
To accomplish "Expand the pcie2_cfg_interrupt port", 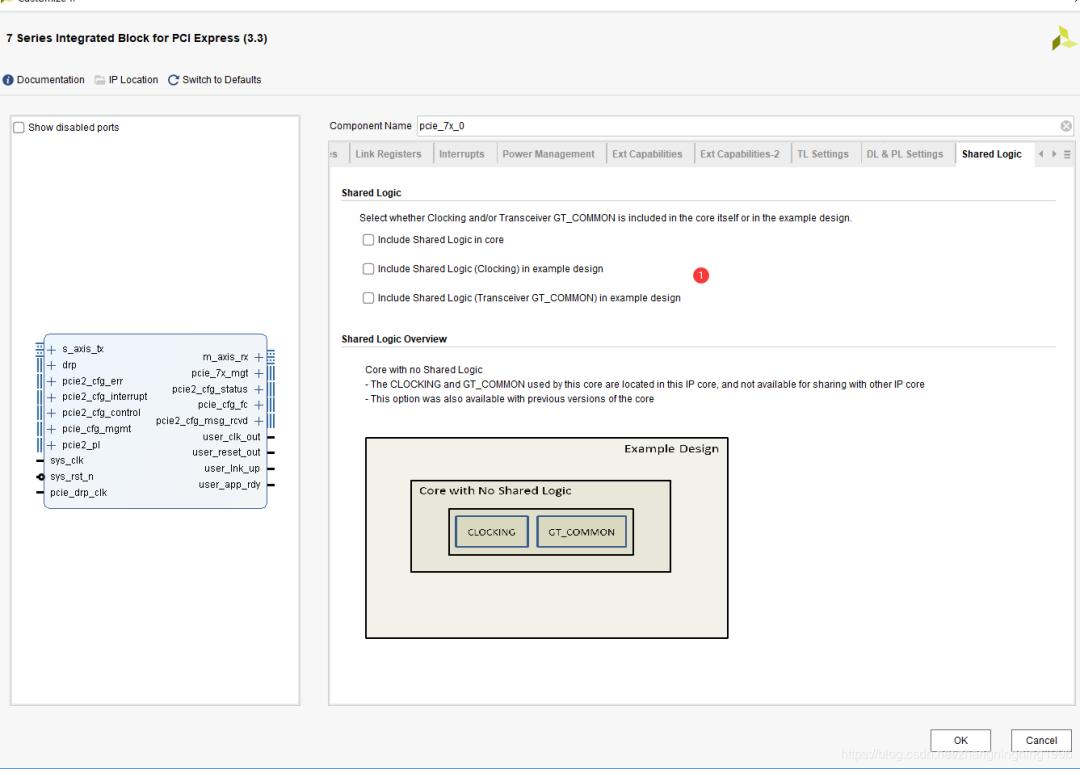I will coord(52,397).
